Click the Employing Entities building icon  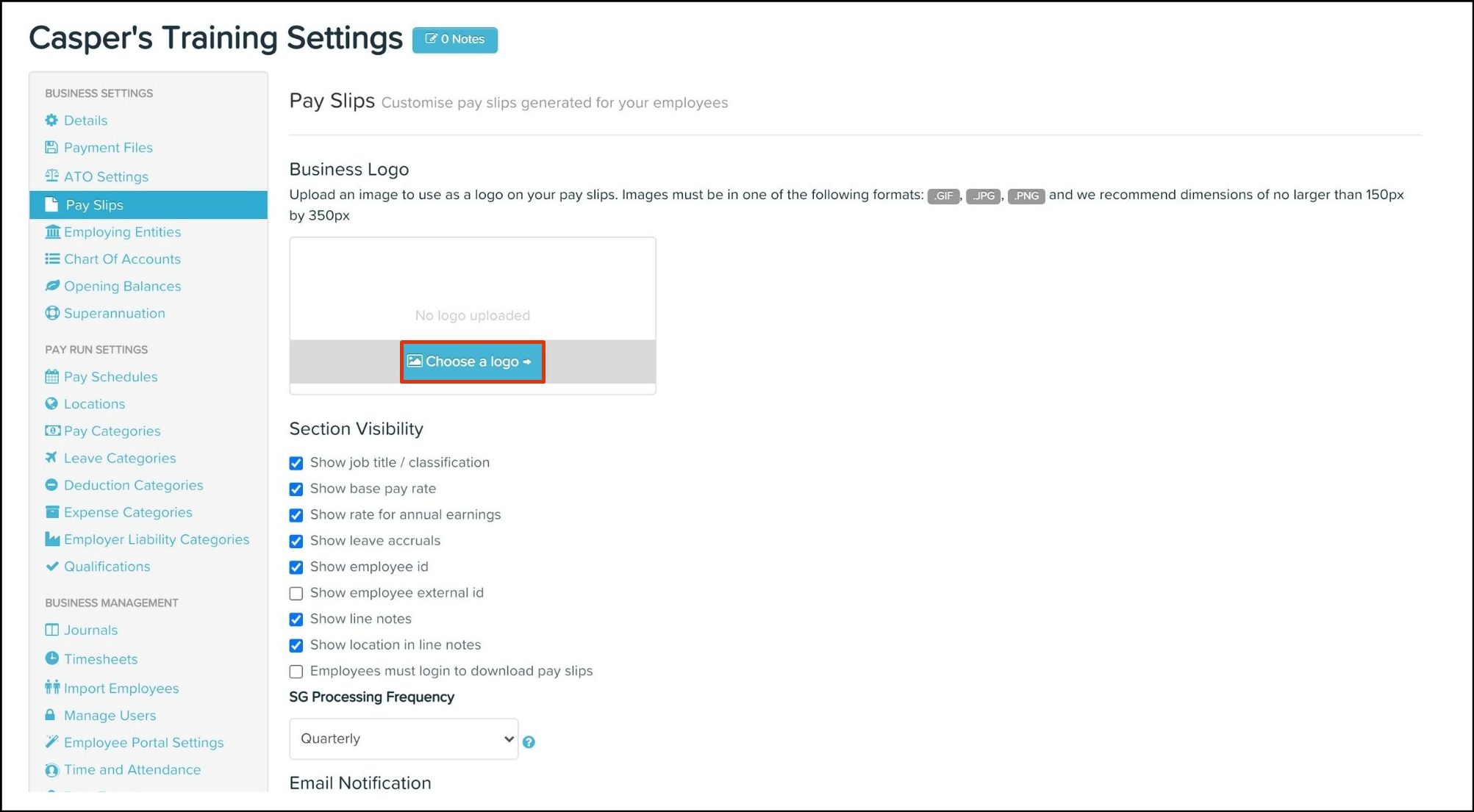(51, 232)
